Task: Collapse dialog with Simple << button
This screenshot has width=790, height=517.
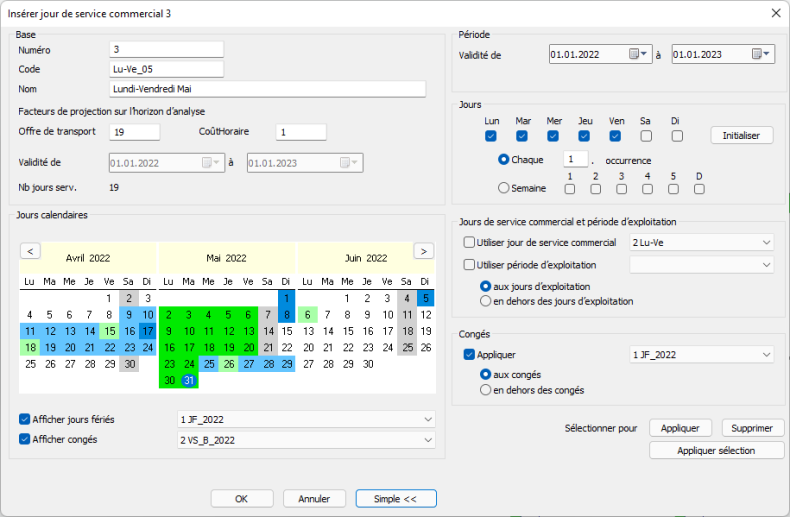Action: [396, 498]
